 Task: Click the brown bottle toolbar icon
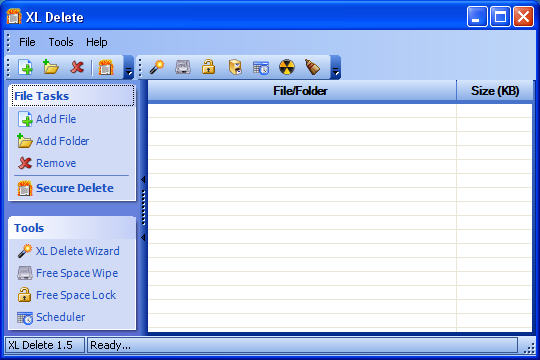pyautogui.click(x=312, y=67)
